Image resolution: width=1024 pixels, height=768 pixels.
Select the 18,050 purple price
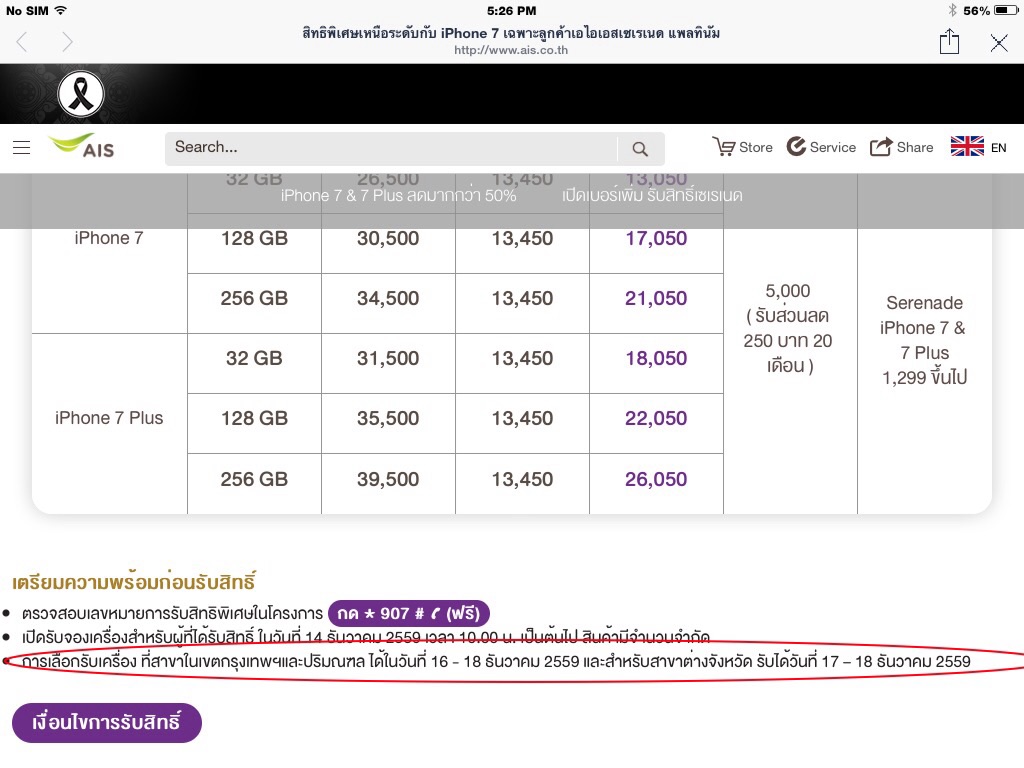tap(656, 359)
